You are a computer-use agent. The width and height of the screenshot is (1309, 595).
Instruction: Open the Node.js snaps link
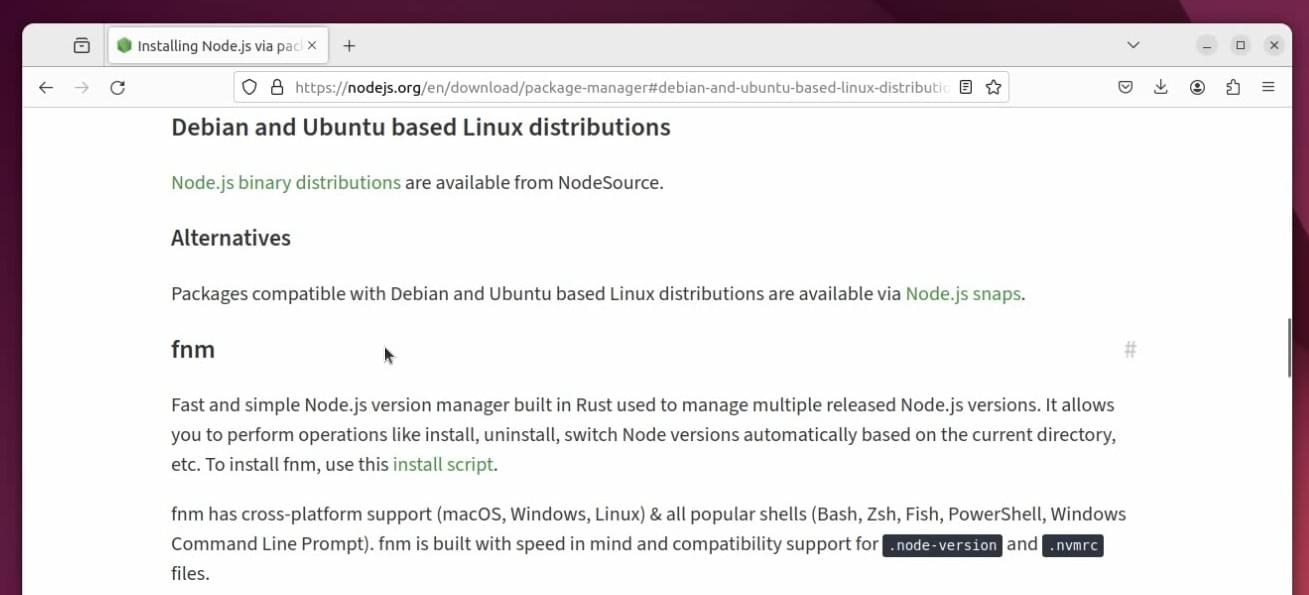963,294
